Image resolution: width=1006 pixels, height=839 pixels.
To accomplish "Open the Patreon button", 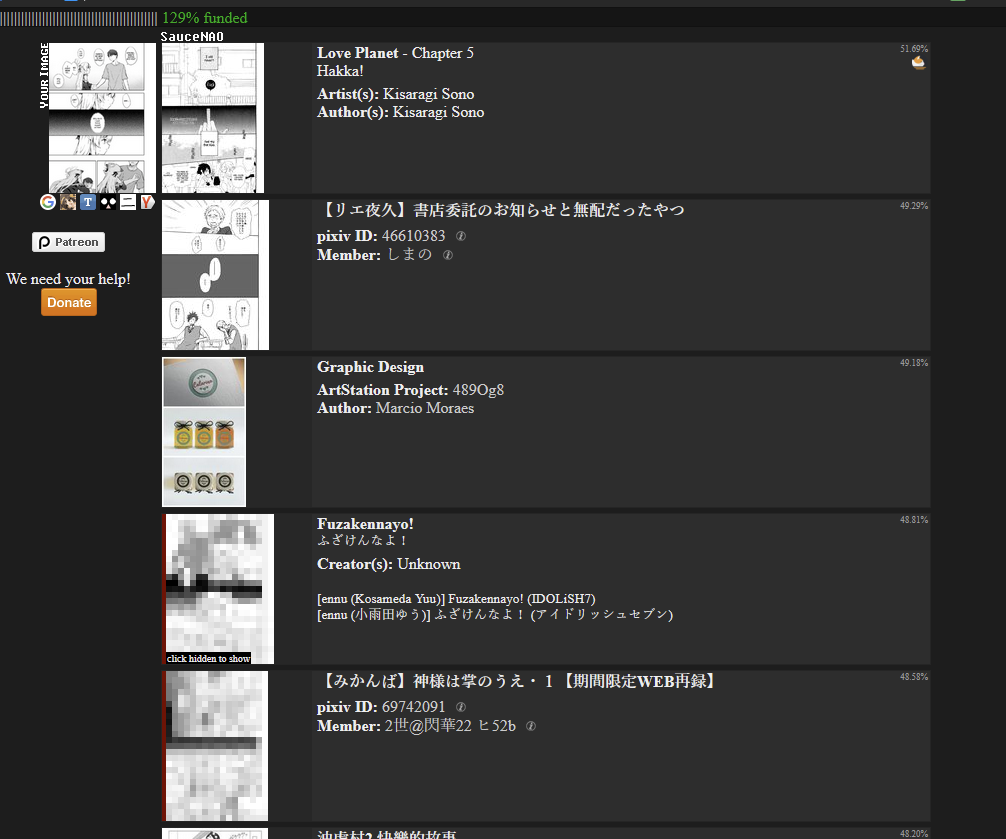I will click(x=69, y=242).
